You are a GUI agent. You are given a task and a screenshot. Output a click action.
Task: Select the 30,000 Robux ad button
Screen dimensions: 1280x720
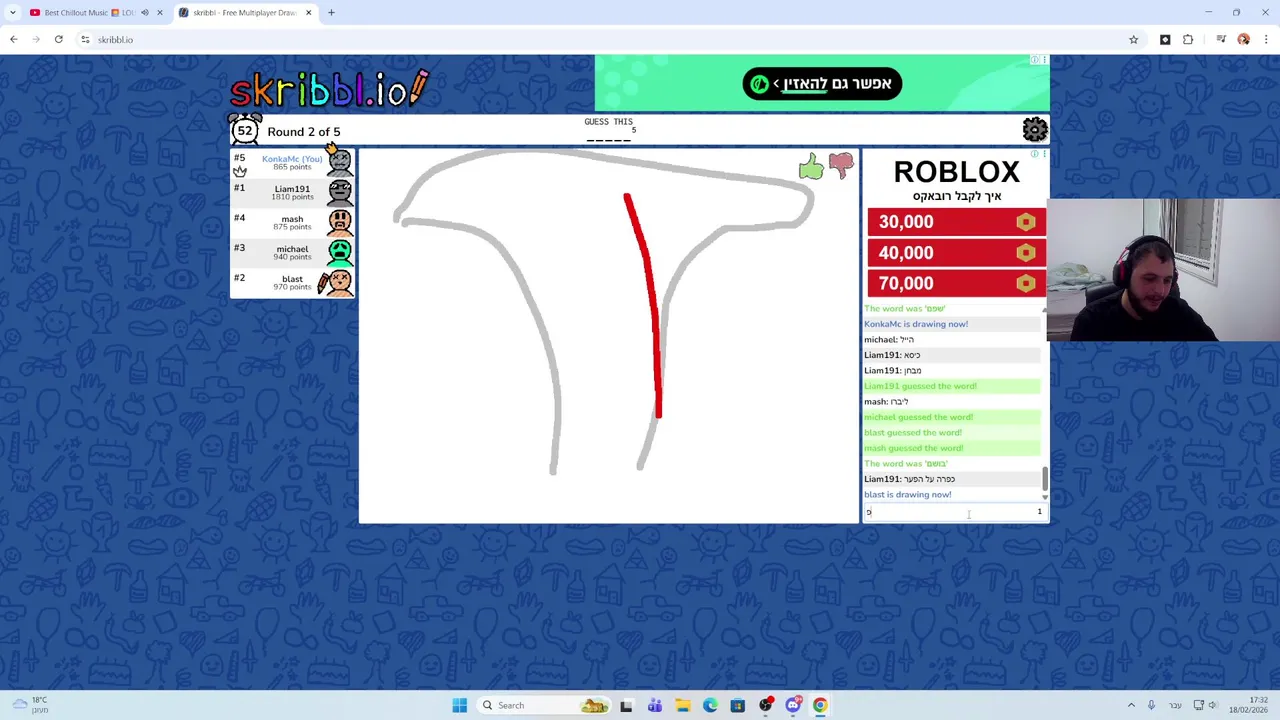tap(956, 222)
